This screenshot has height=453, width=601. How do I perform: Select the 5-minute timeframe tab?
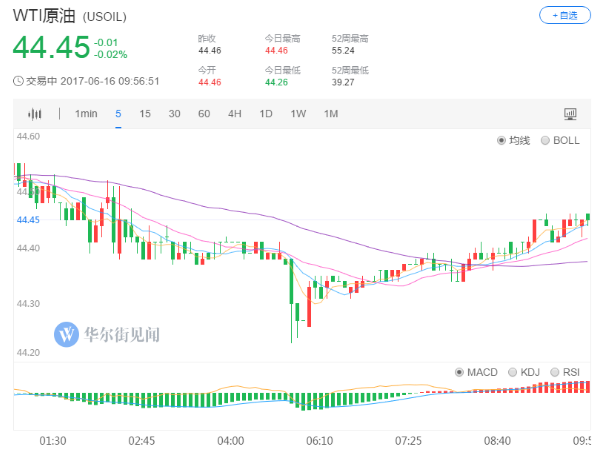click(118, 114)
